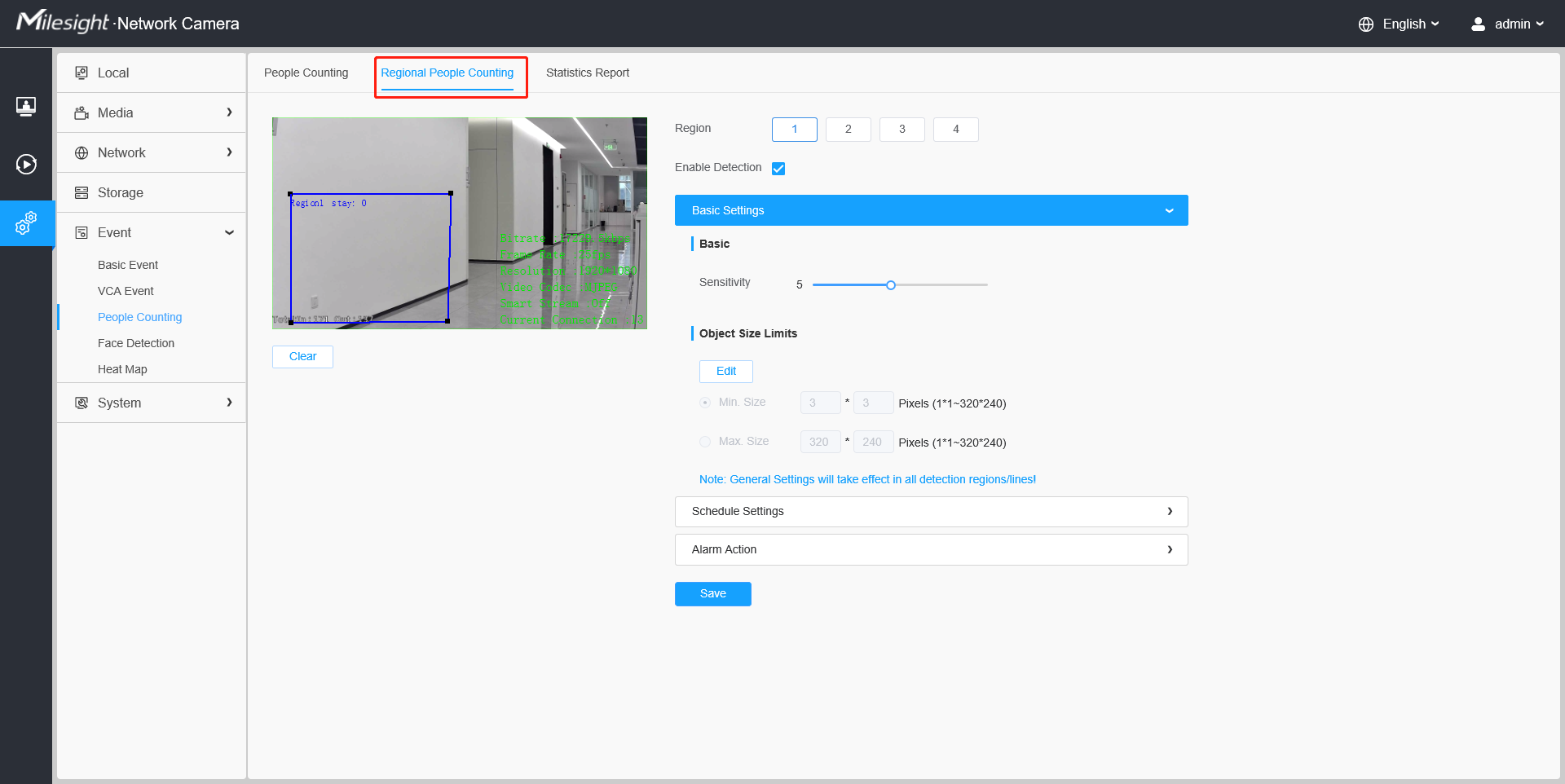Image resolution: width=1565 pixels, height=784 pixels.
Task: Open Heat Map in sidebar
Action: [122, 369]
